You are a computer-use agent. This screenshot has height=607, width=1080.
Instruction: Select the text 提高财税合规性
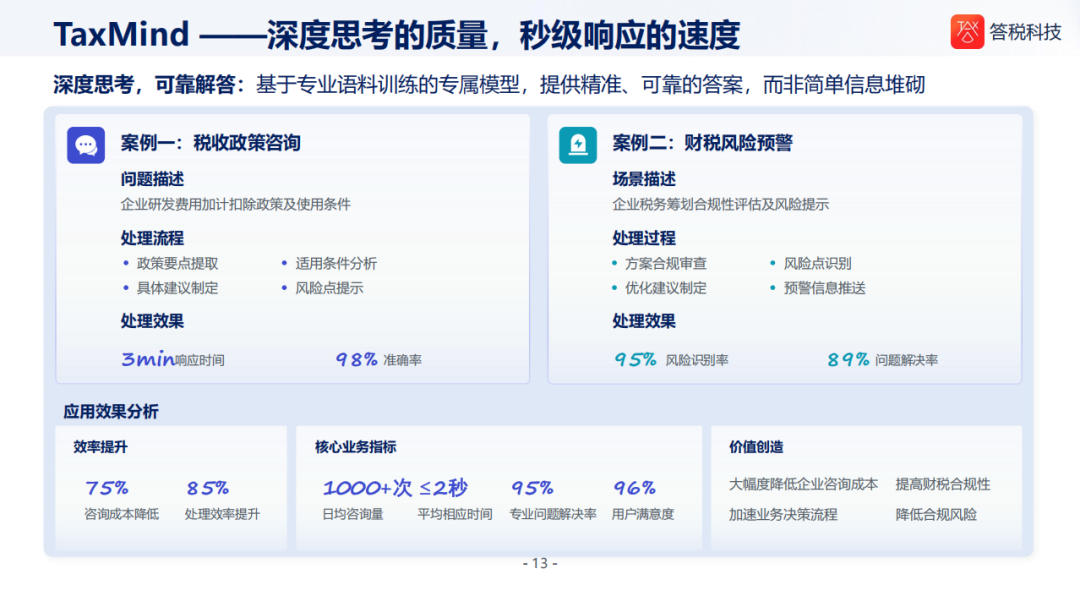tap(943, 484)
